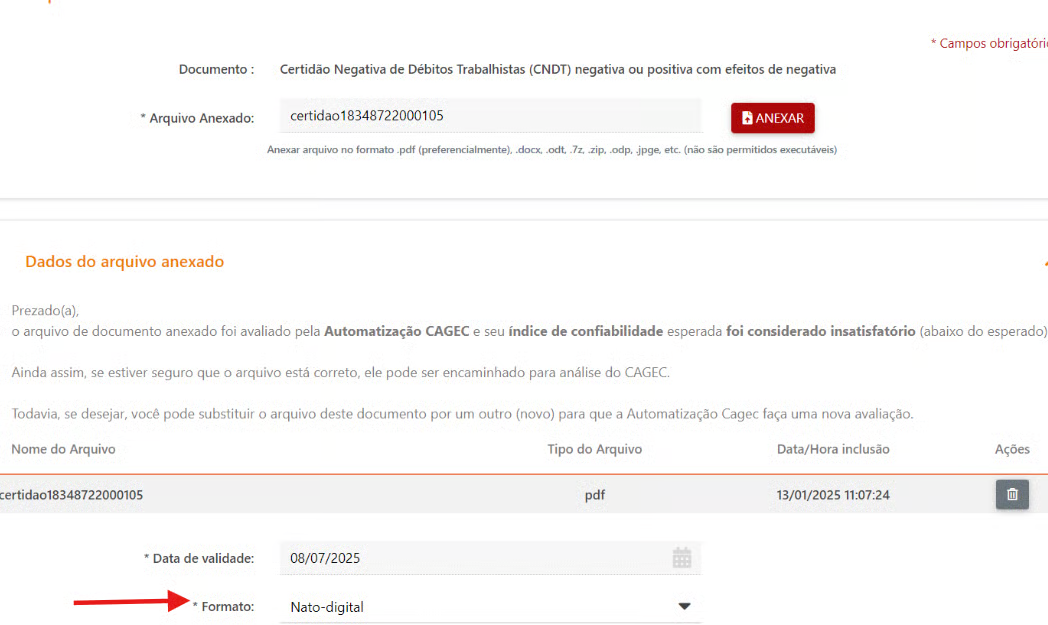Click the Campos obrigatórios notice
Viewport: 1048px width, 625px height.
pyautogui.click(x=990, y=44)
